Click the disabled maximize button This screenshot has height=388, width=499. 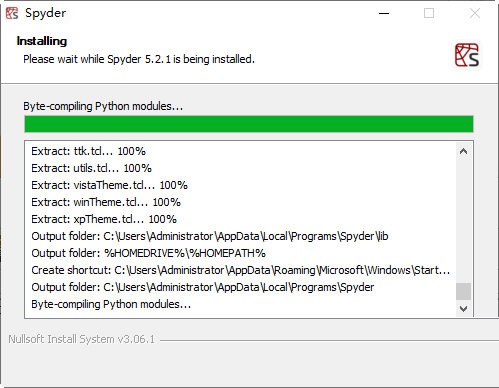click(x=429, y=13)
